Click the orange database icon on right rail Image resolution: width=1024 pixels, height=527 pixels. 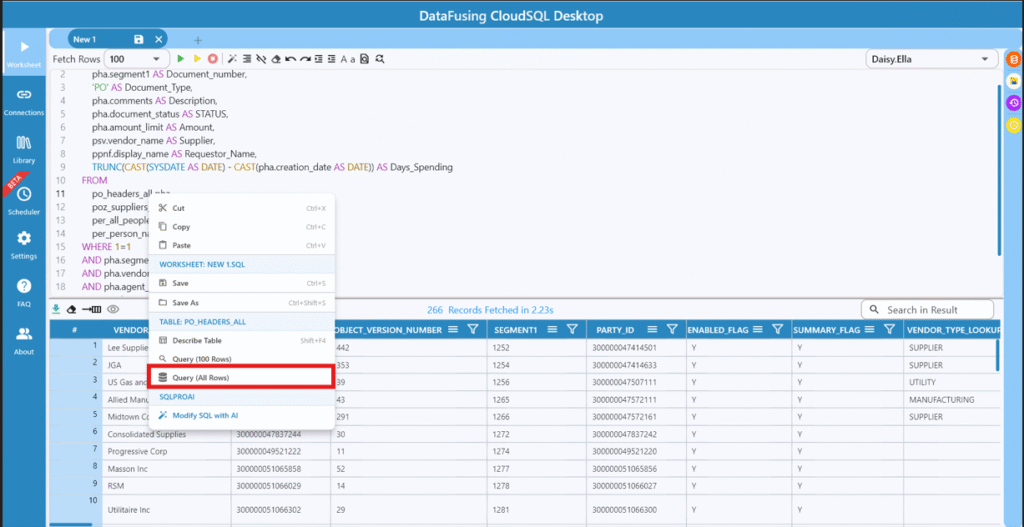[1014, 59]
